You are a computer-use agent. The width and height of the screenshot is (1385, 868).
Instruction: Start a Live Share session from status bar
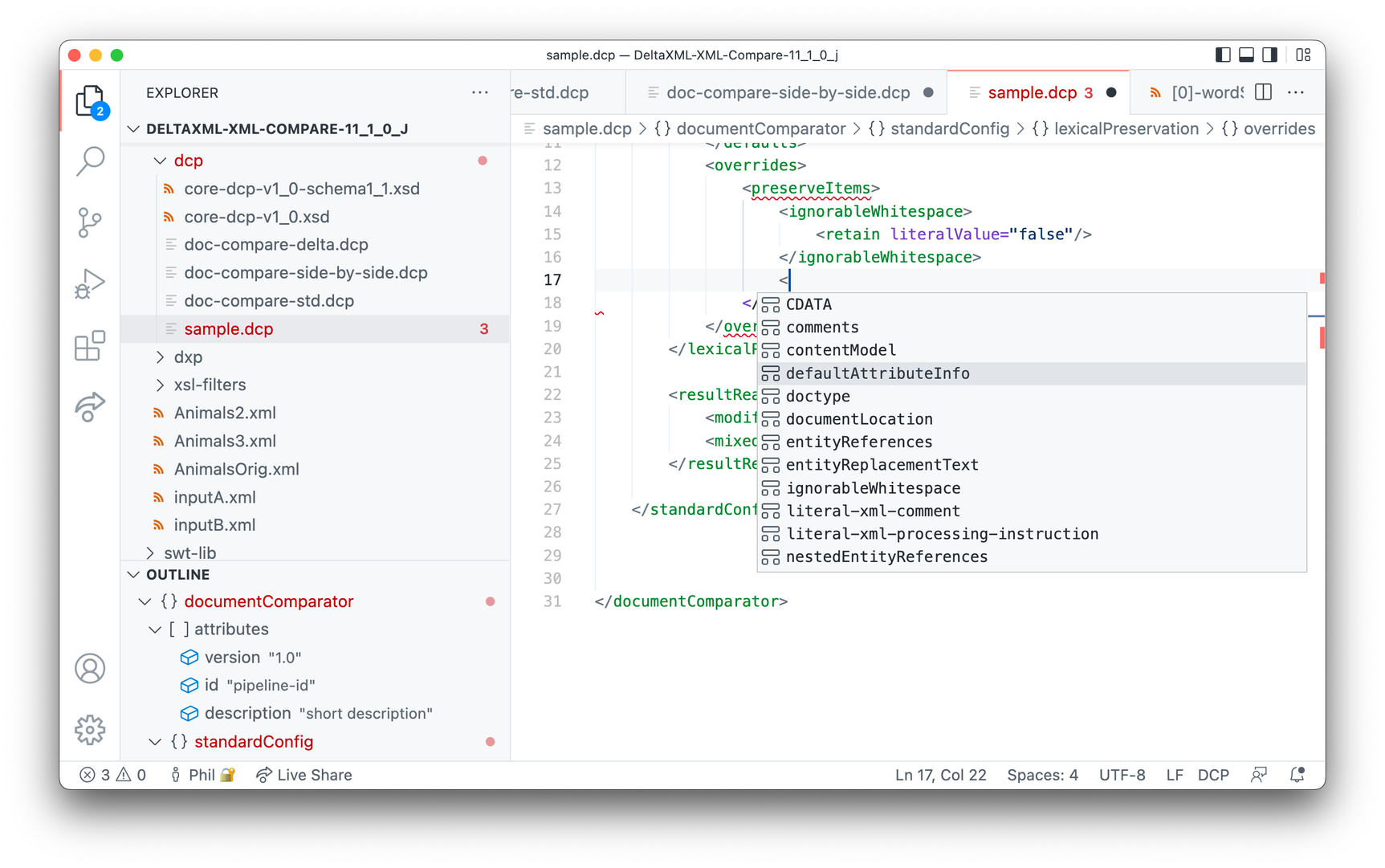tap(303, 774)
